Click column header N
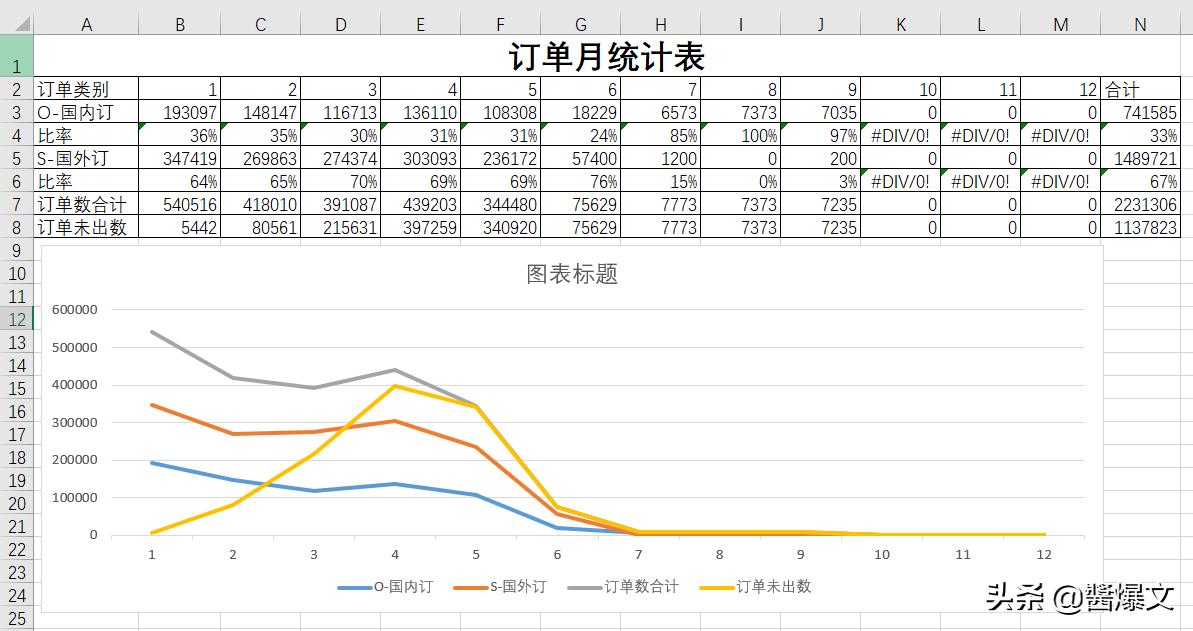The image size is (1193, 631). [x=1139, y=22]
